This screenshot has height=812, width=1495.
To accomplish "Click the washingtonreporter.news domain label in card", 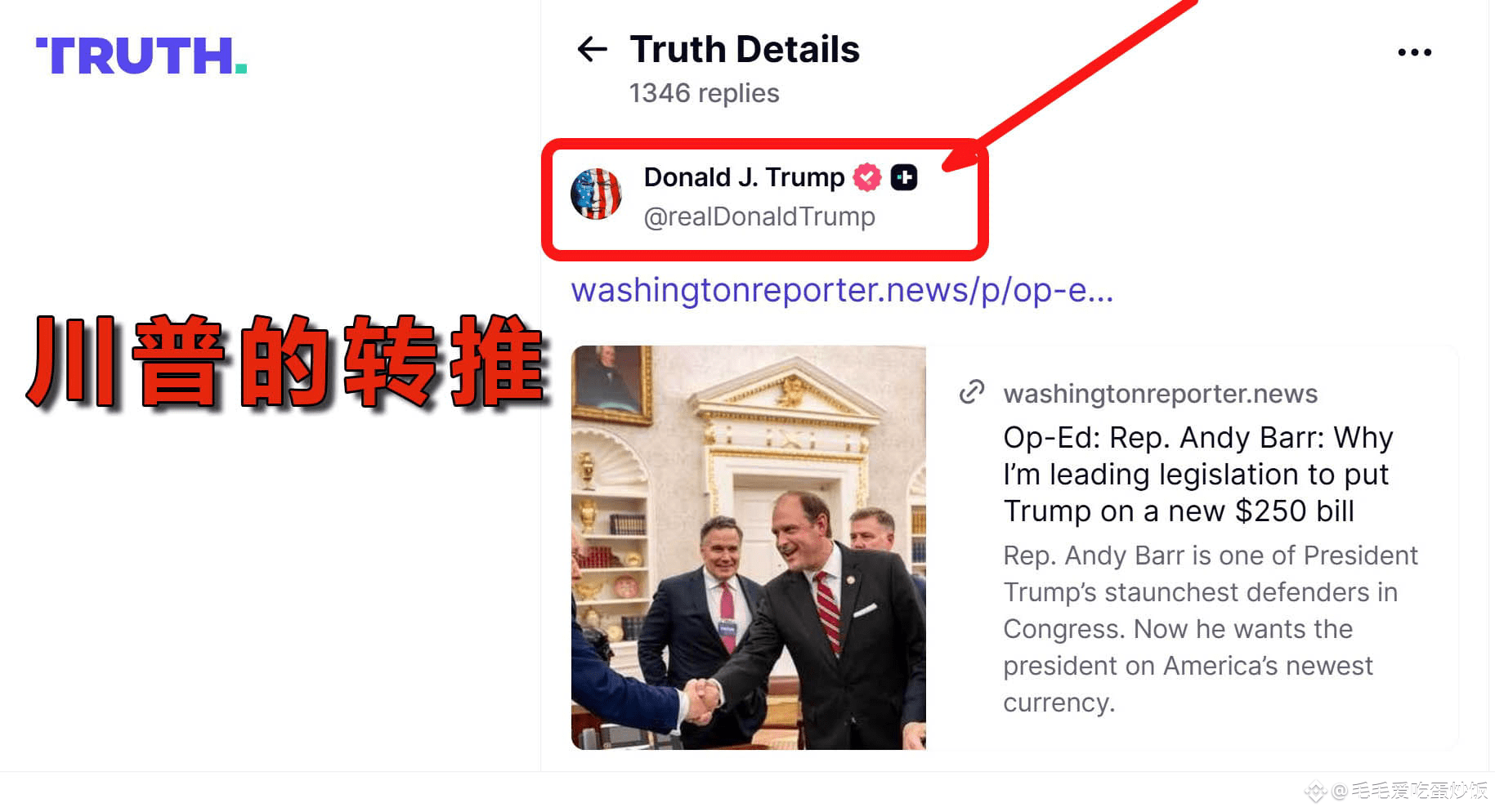I will point(1160,394).
